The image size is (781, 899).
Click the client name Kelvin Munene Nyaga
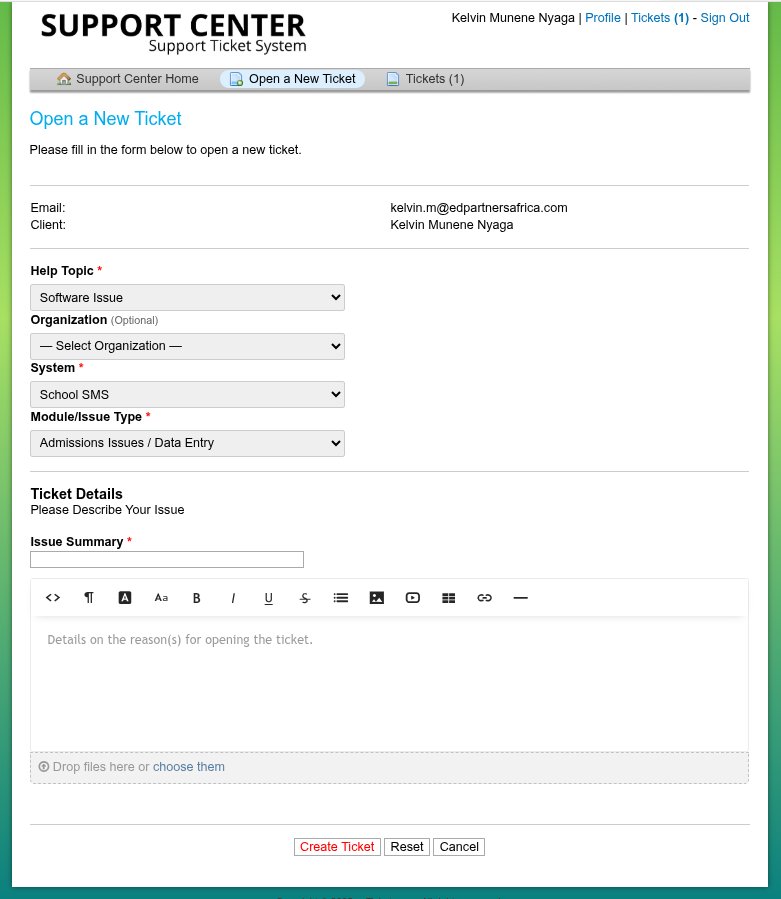point(452,225)
